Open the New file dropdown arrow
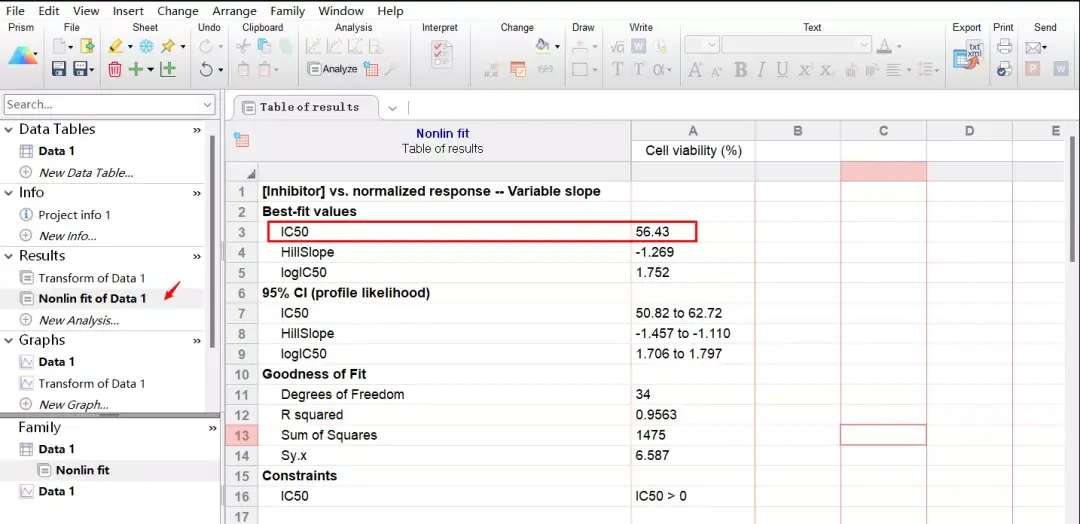 click(x=71, y=47)
